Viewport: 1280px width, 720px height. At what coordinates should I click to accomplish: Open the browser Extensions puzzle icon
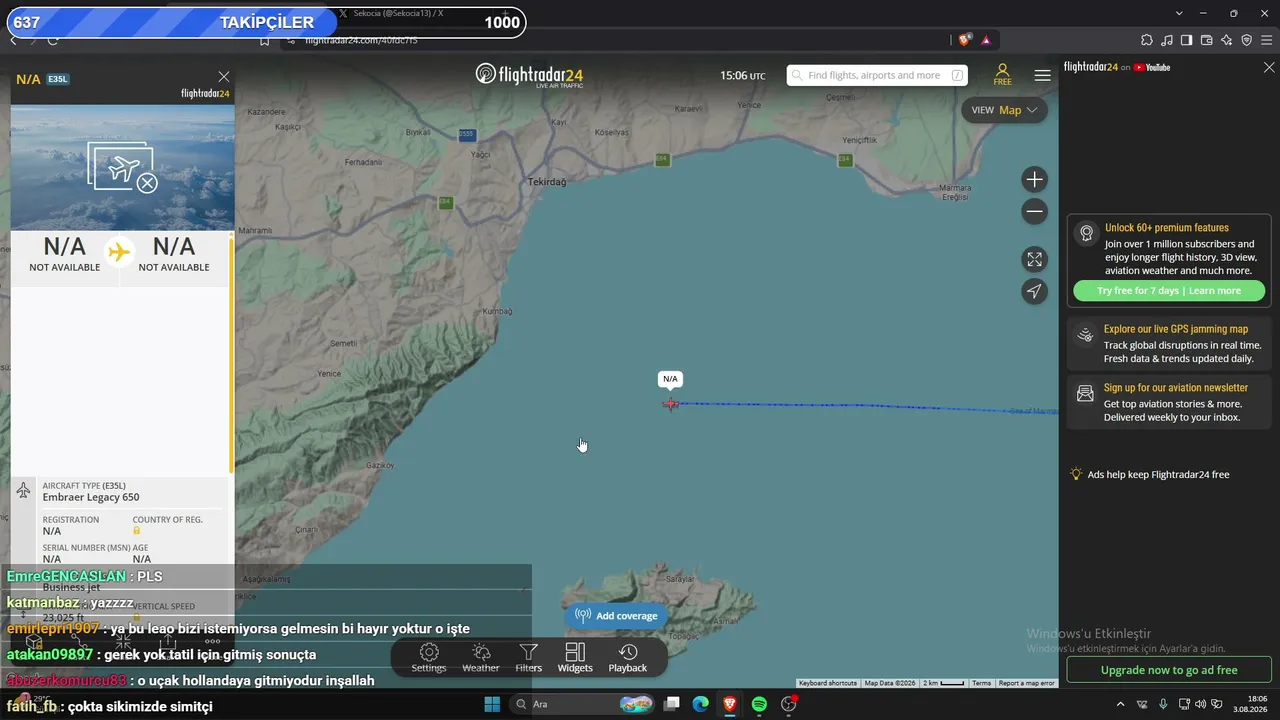click(1147, 40)
